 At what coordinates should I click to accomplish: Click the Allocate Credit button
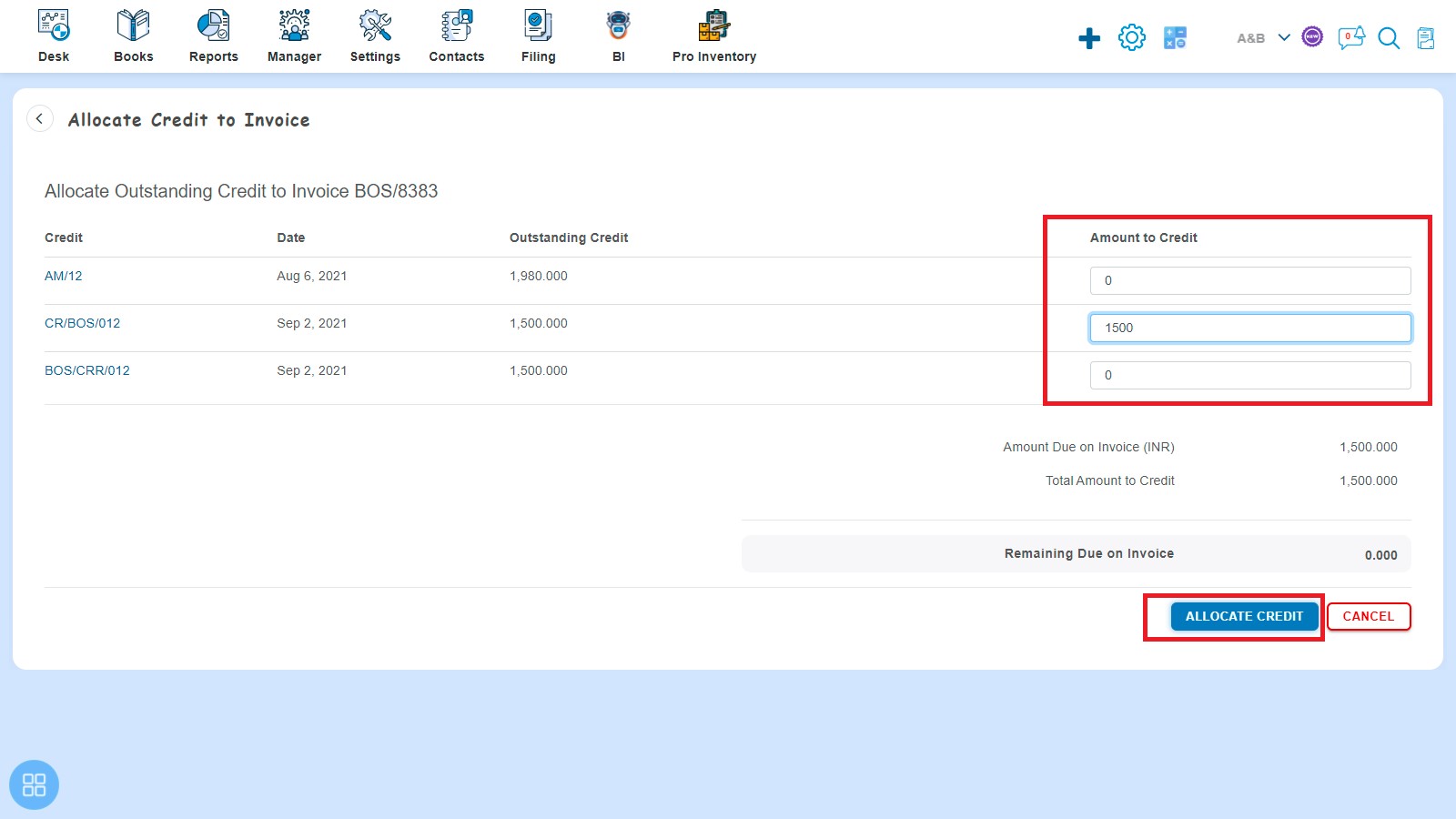[x=1244, y=616]
